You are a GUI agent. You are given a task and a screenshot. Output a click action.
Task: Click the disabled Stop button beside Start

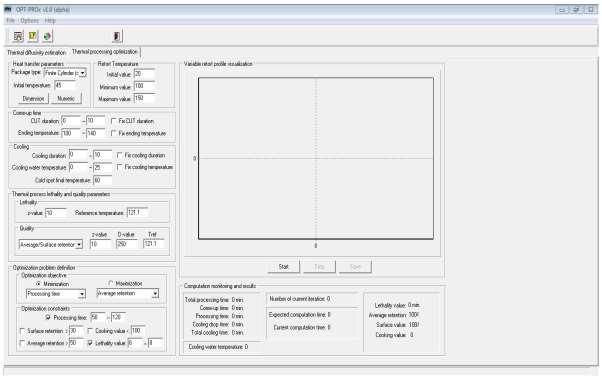click(319, 267)
